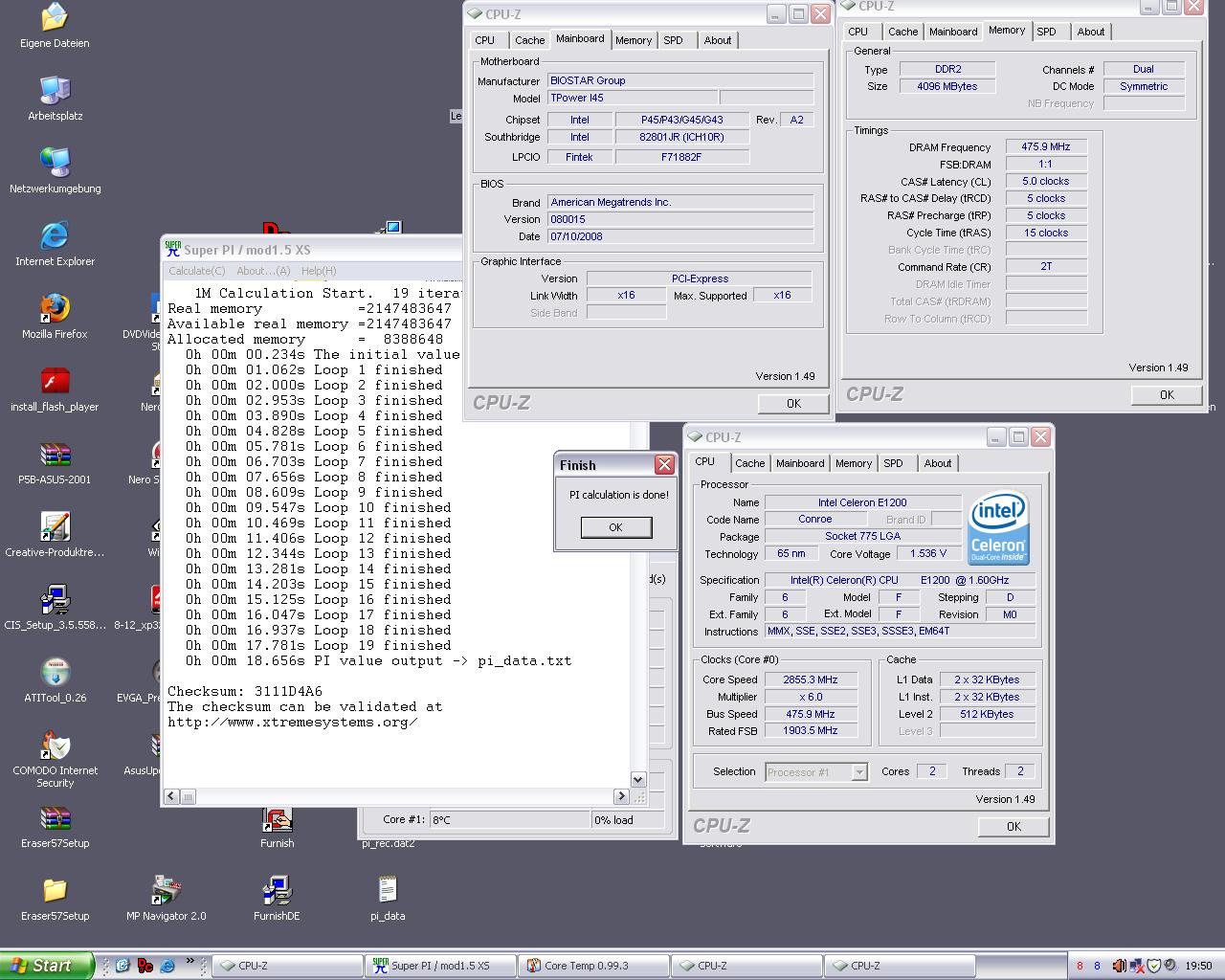Switch to CPU tab in Mainboard CPU-Z window
The height and width of the screenshot is (980, 1225).
pyautogui.click(x=485, y=40)
